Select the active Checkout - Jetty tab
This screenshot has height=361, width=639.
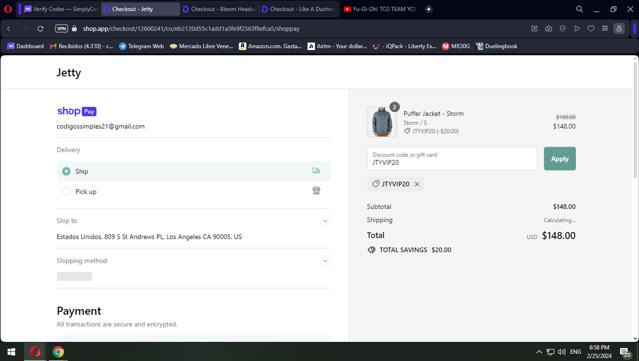click(x=140, y=9)
